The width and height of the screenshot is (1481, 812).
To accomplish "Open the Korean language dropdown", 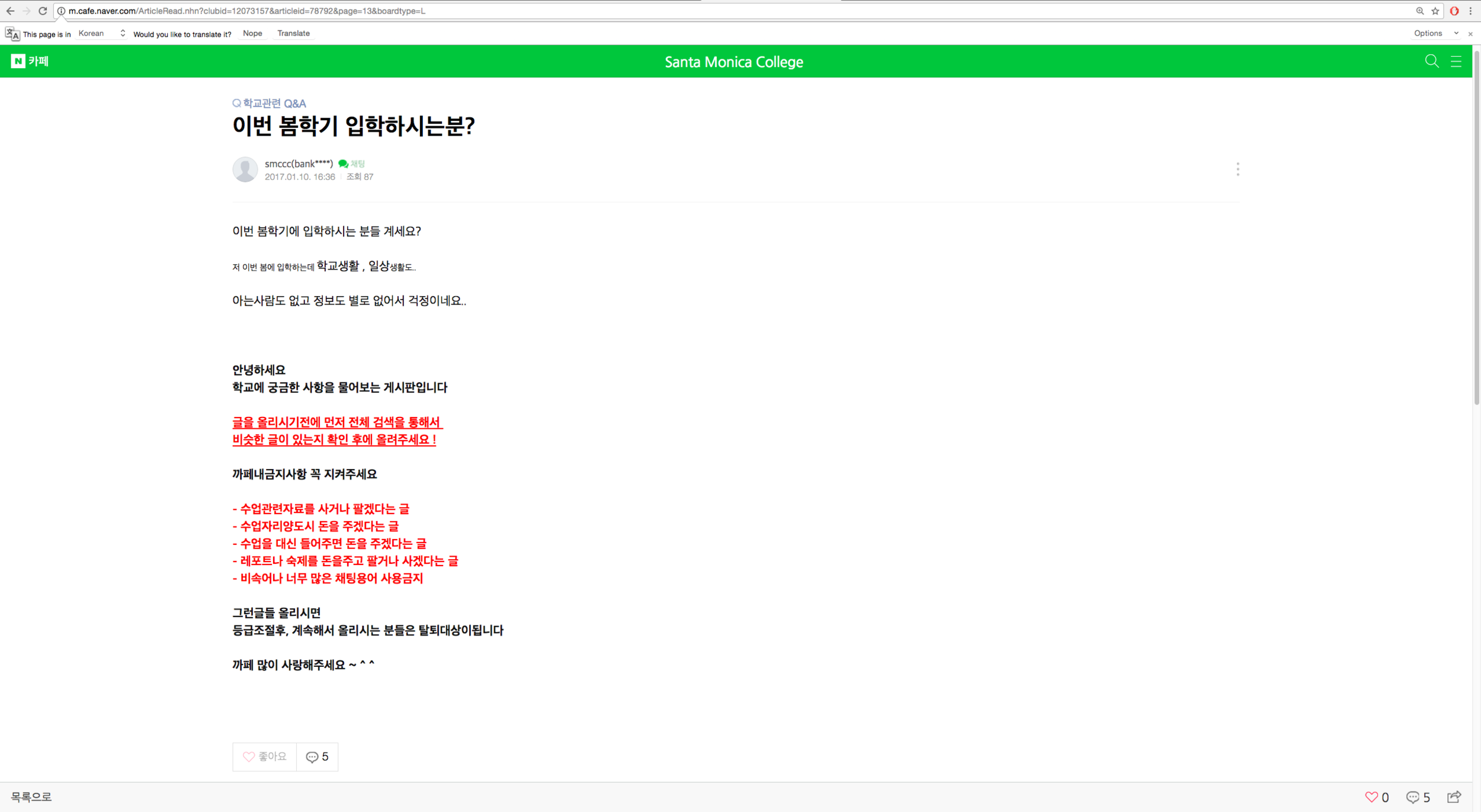I will [102, 34].
